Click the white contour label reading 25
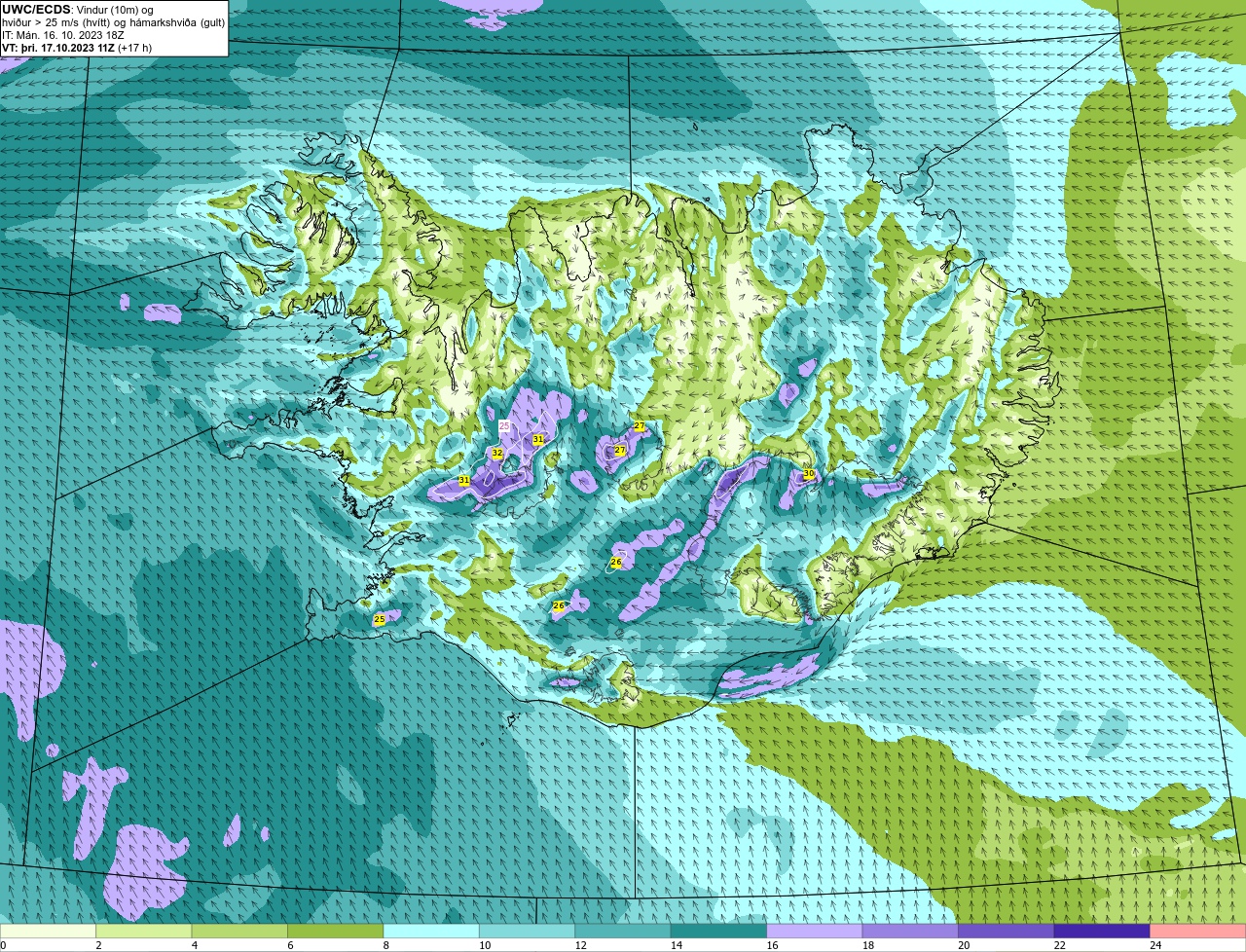This screenshot has height=952, width=1246. click(x=504, y=426)
